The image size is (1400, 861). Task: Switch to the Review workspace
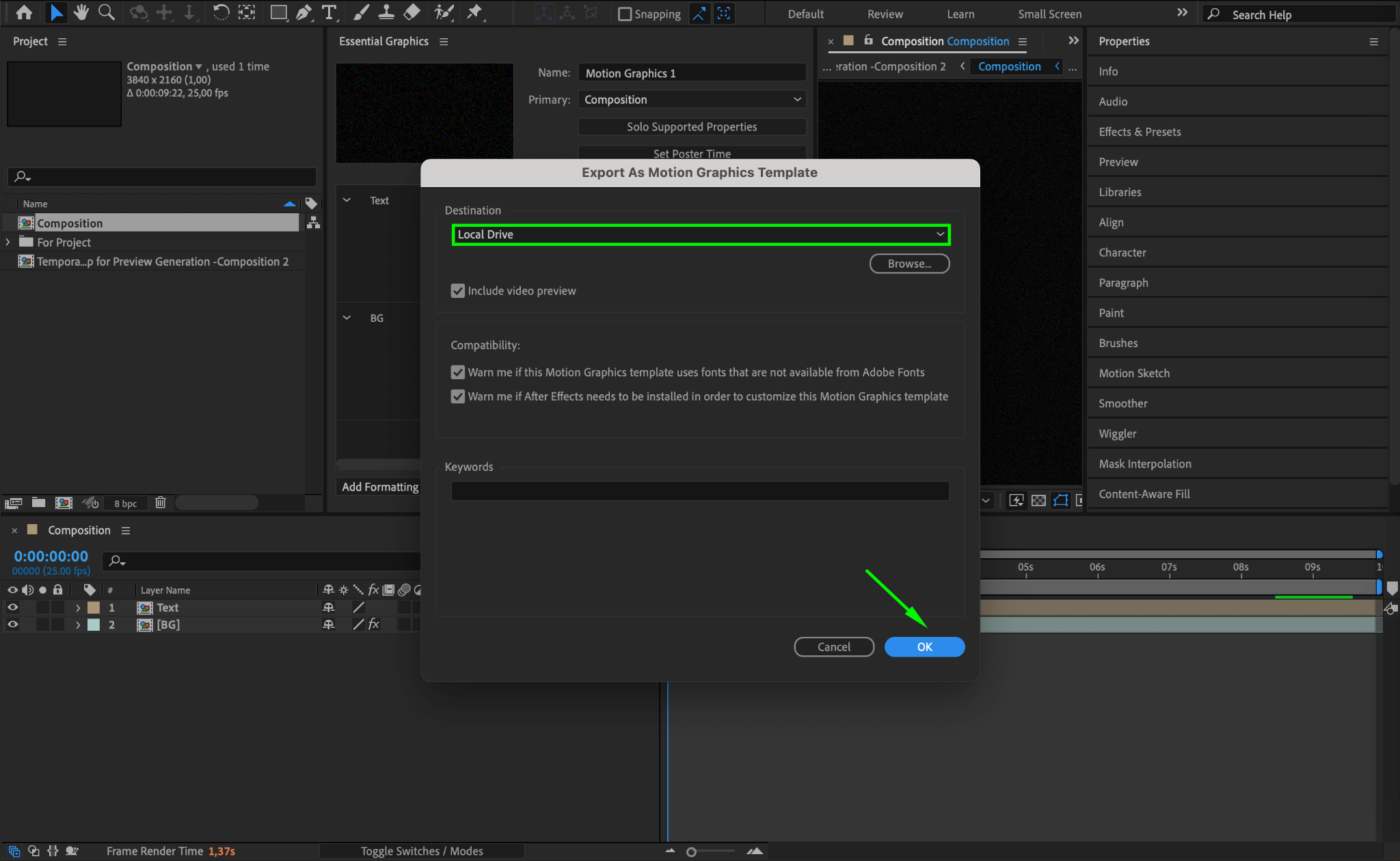pos(885,14)
